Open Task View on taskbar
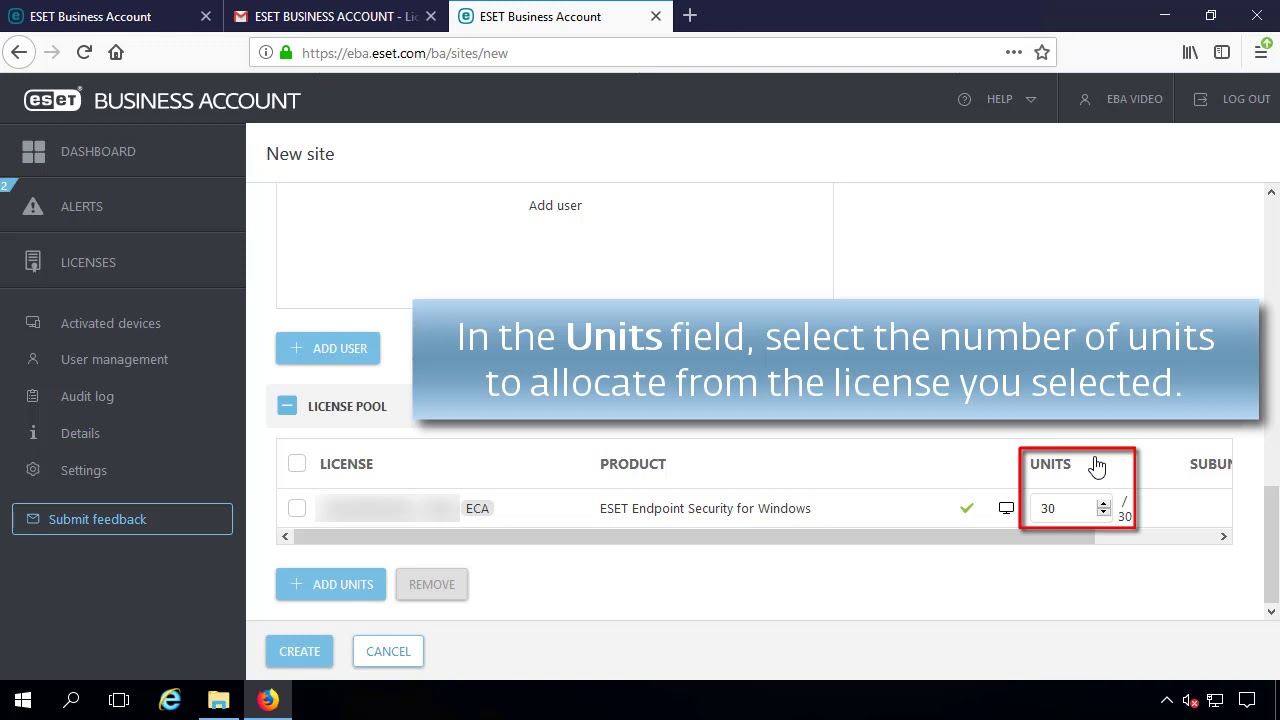1280x720 pixels. click(119, 700)
